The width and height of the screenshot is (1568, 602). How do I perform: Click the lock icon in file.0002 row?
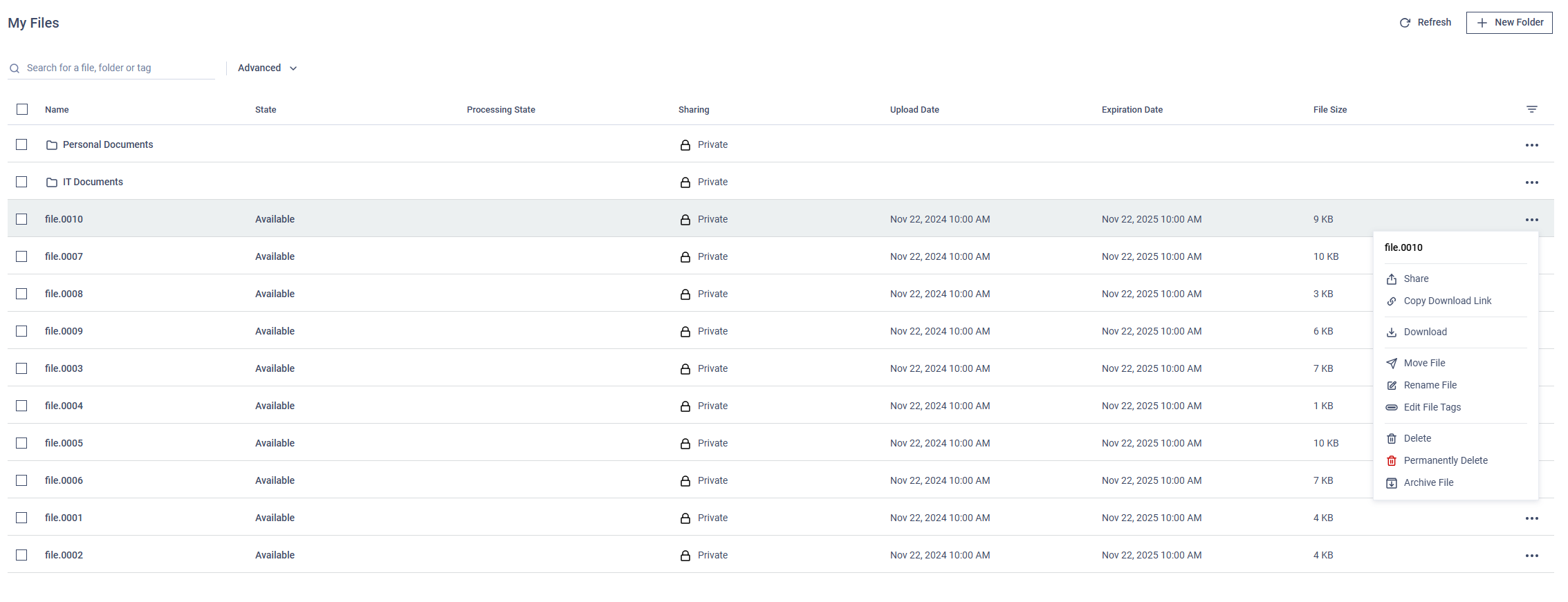pyautogui.click(x=685, y=556)
